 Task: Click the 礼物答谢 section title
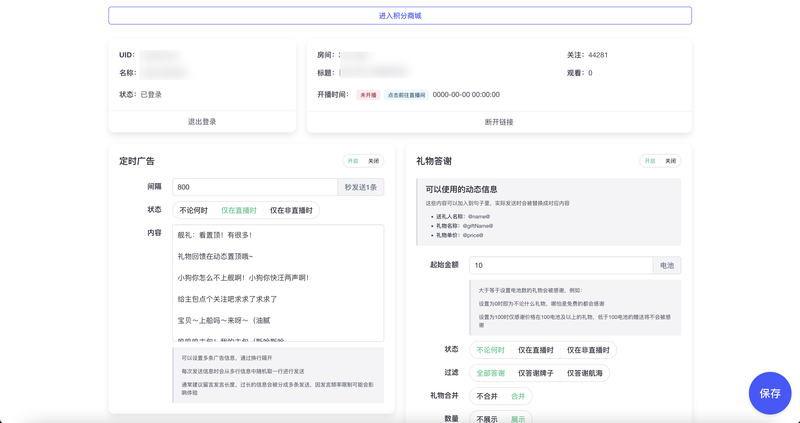434,161
